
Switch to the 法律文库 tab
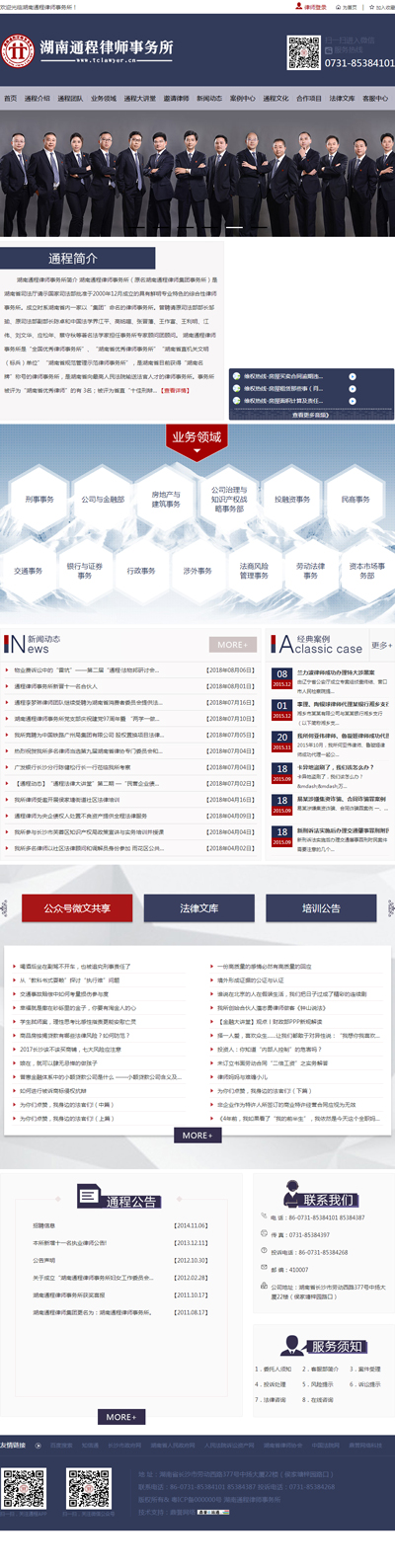click(198, 908)
